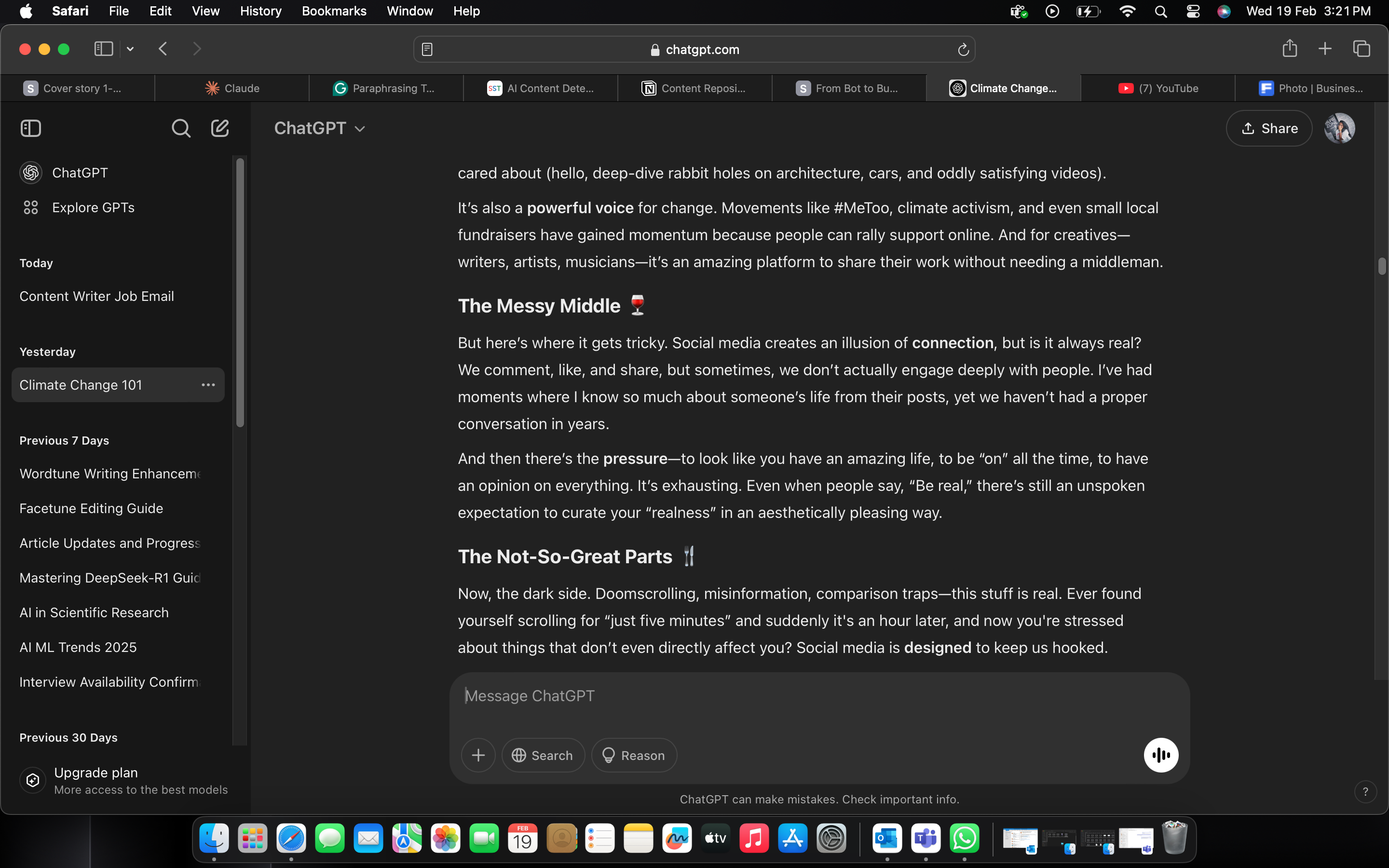Open Wi-Fi status menu
1389x868 pixels.
[x=1127, y=11]
